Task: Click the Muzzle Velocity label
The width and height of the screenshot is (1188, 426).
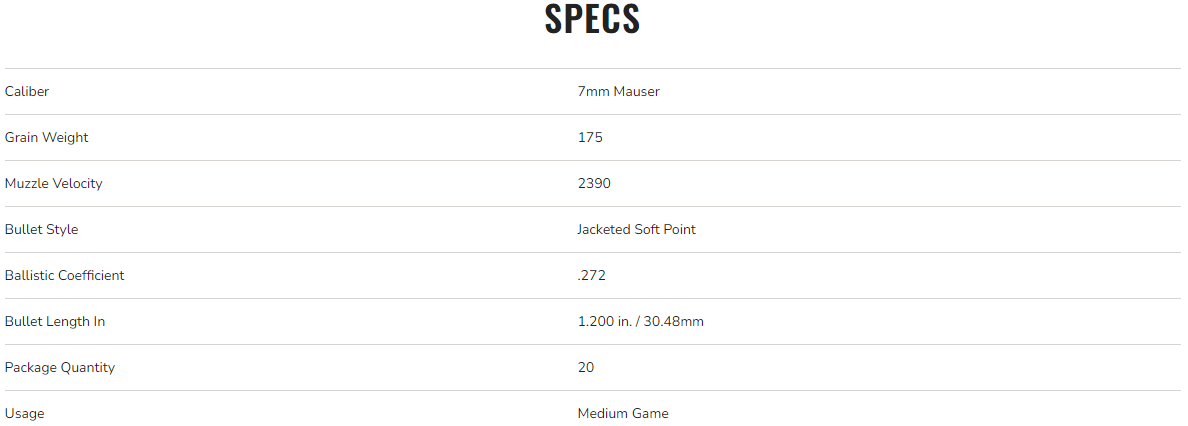Action: pyautogui.click(x=53, y=183)
